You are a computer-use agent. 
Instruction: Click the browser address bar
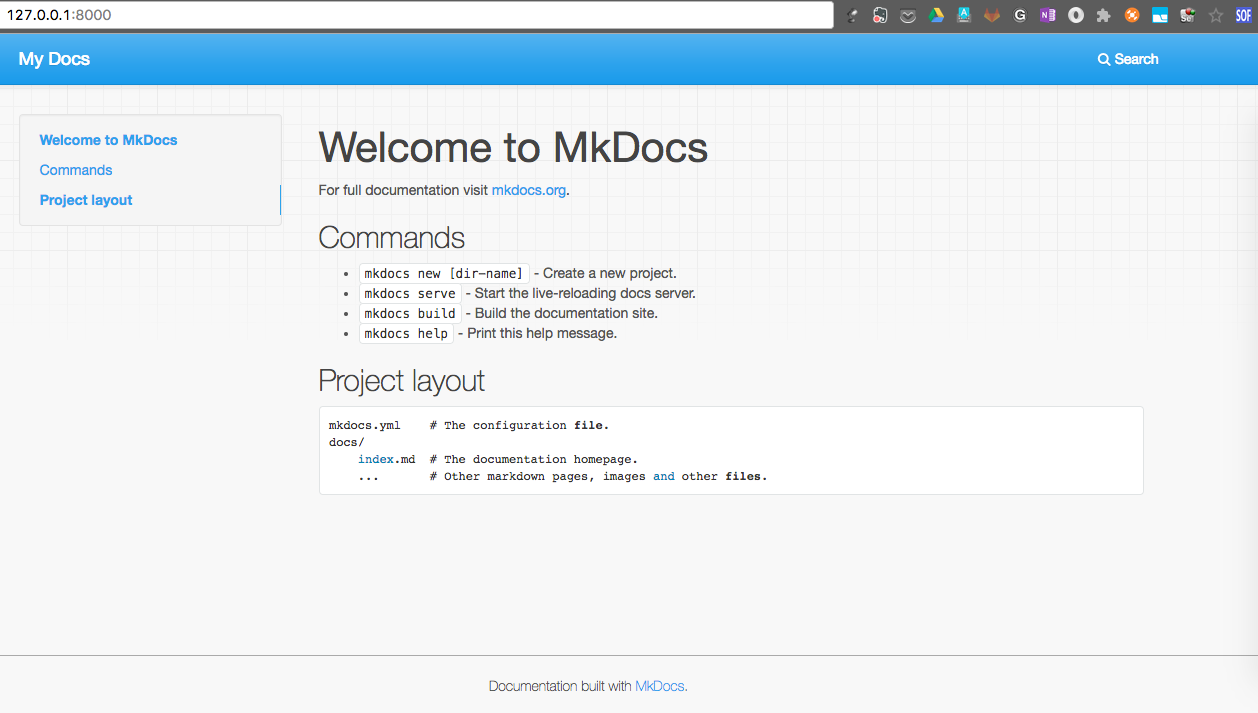(418, 15)
